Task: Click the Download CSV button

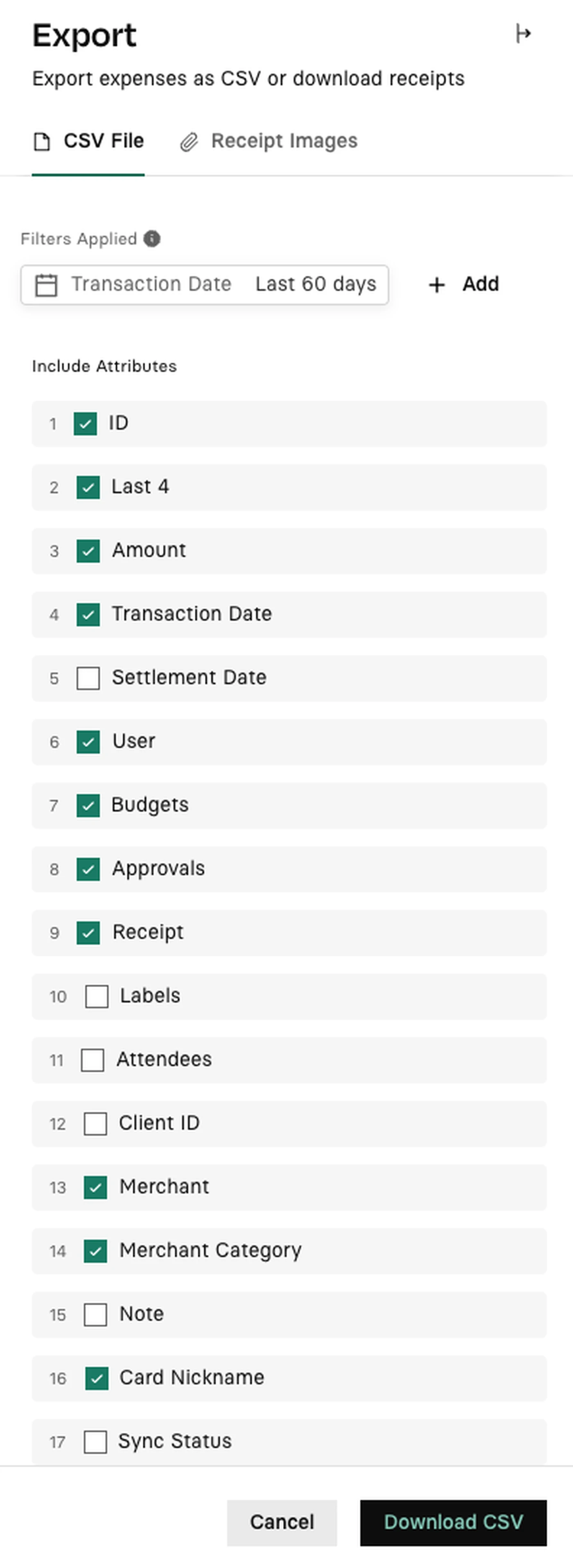Action: [x=453, y=1522]
